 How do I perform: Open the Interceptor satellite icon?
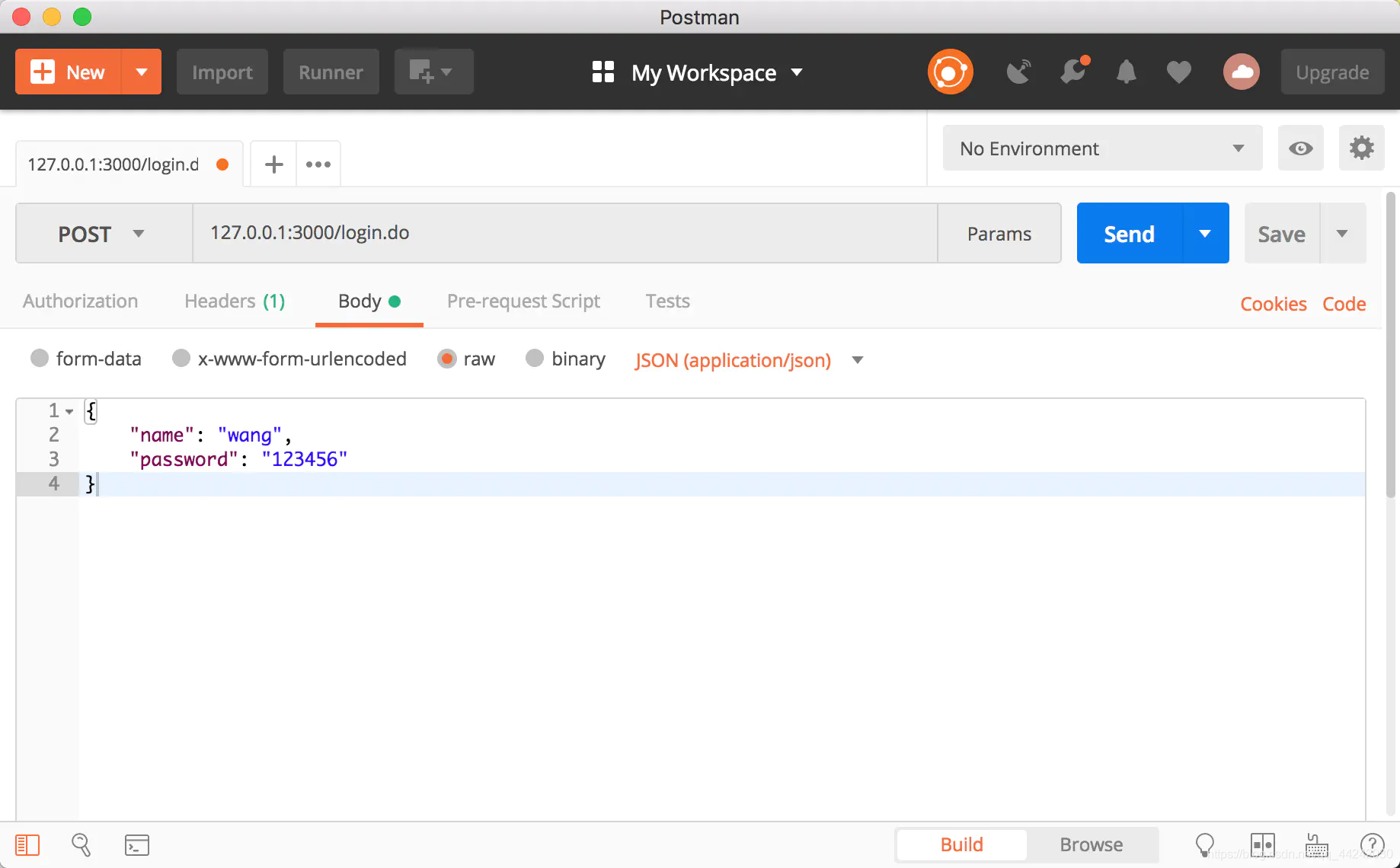pos(1018,72)
